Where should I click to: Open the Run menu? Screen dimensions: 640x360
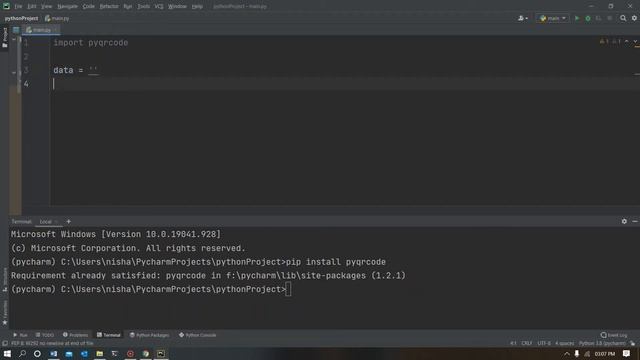point(128,7)
